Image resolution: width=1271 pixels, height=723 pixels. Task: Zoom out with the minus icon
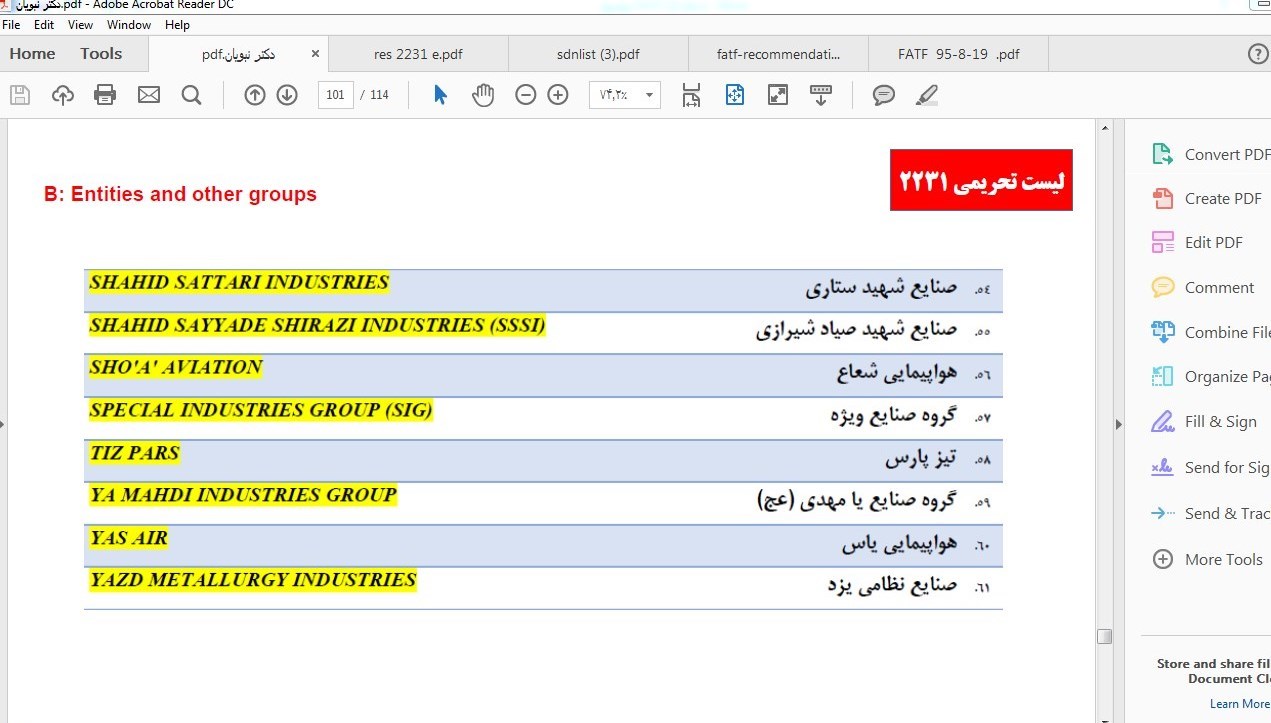tap(526, 95)
